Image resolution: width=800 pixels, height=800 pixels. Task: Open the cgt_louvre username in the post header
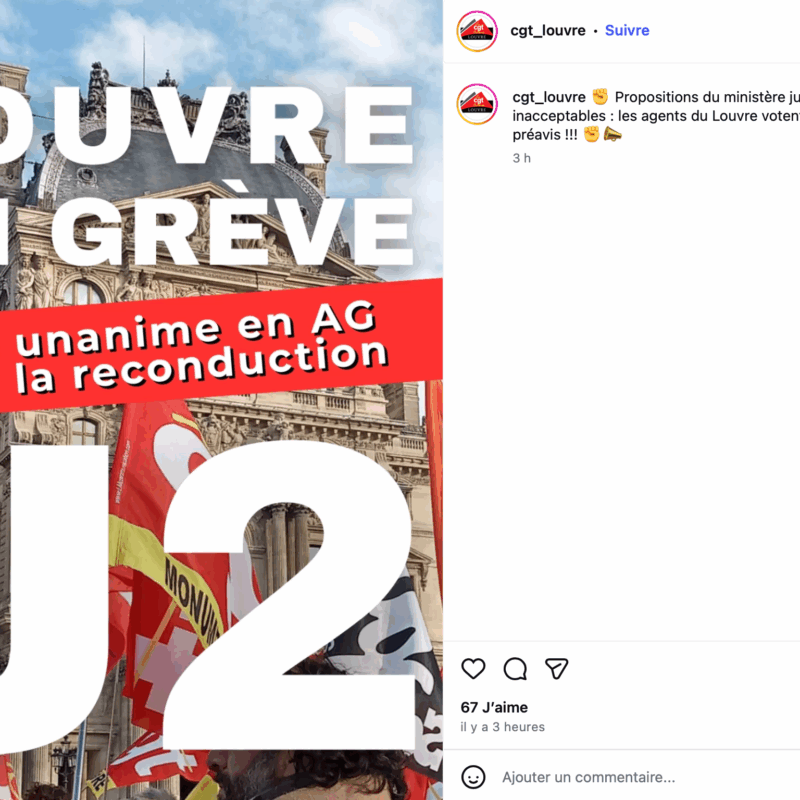pos(547,31)
